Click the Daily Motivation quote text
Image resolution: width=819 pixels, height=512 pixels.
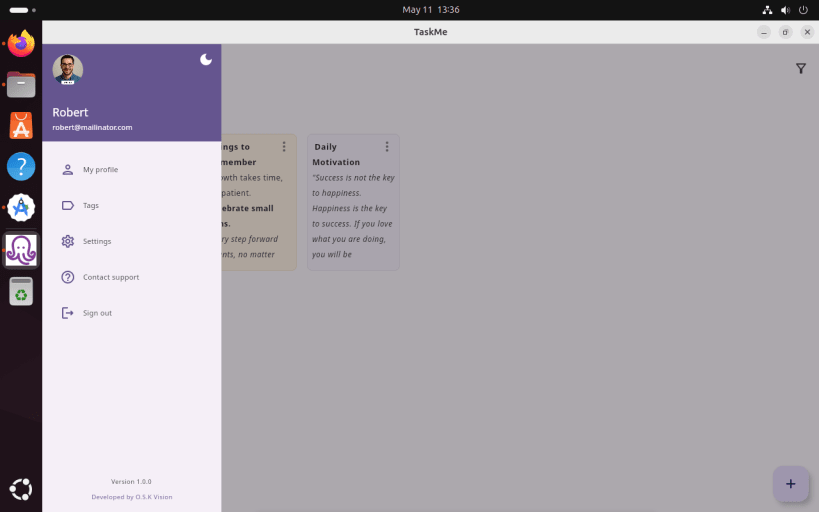click(354, 216)
